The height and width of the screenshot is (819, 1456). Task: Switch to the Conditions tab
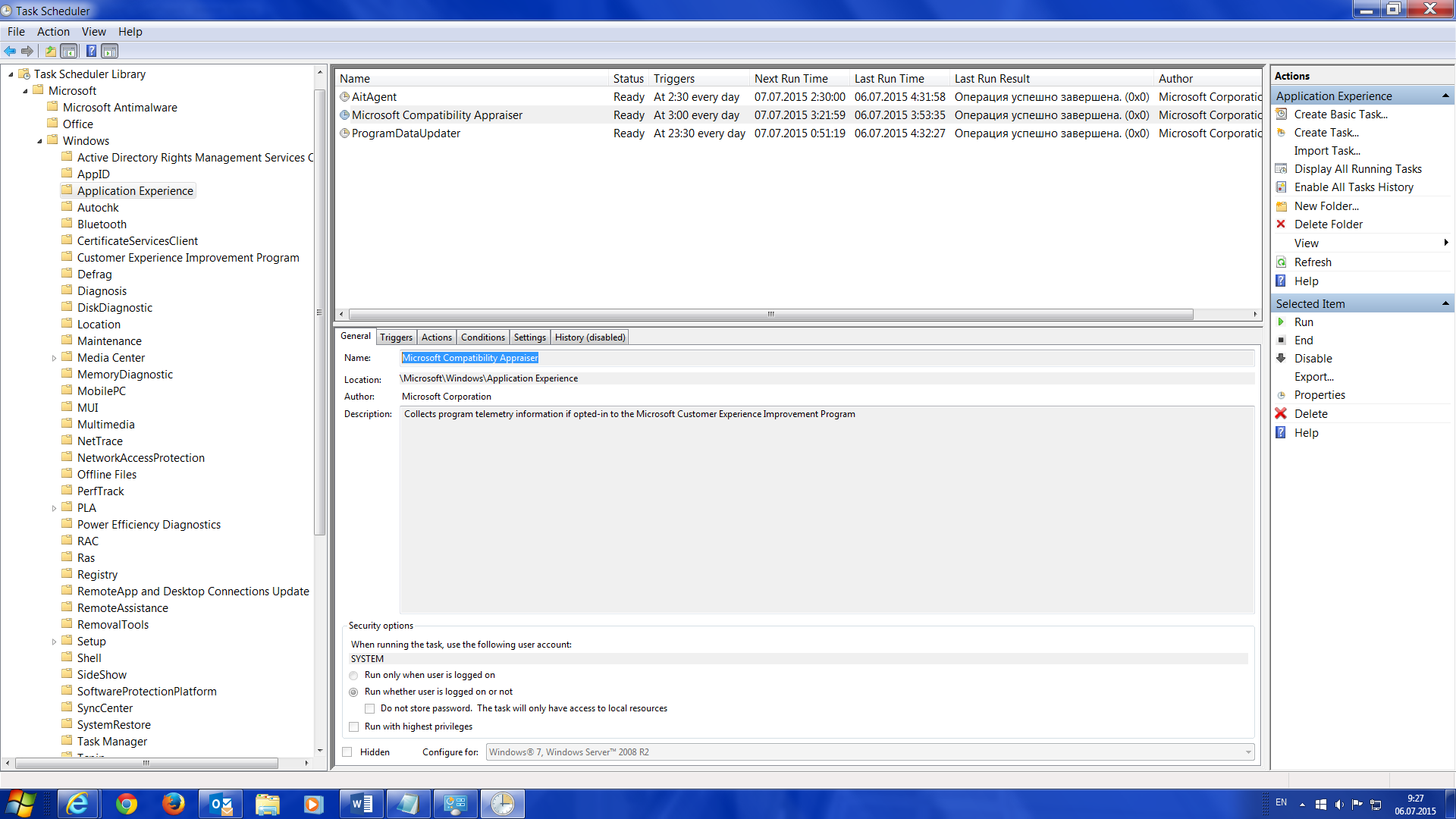point(482,337)
